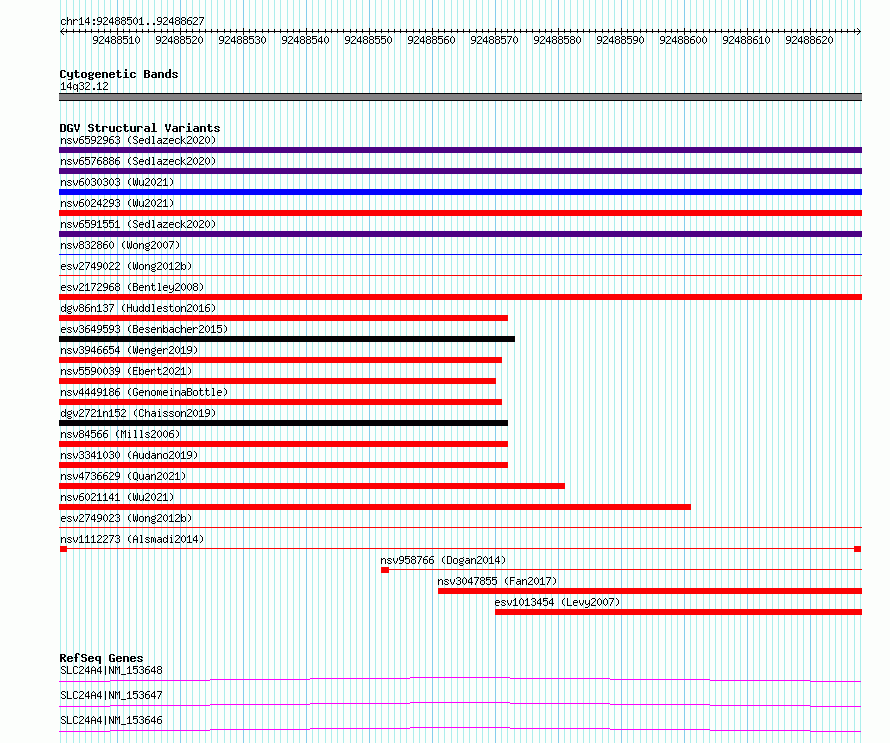Click nsv958766 (Dogan2014) label
Image resolution: width=890 pixels, height=743 pixels.
(443, 560)
